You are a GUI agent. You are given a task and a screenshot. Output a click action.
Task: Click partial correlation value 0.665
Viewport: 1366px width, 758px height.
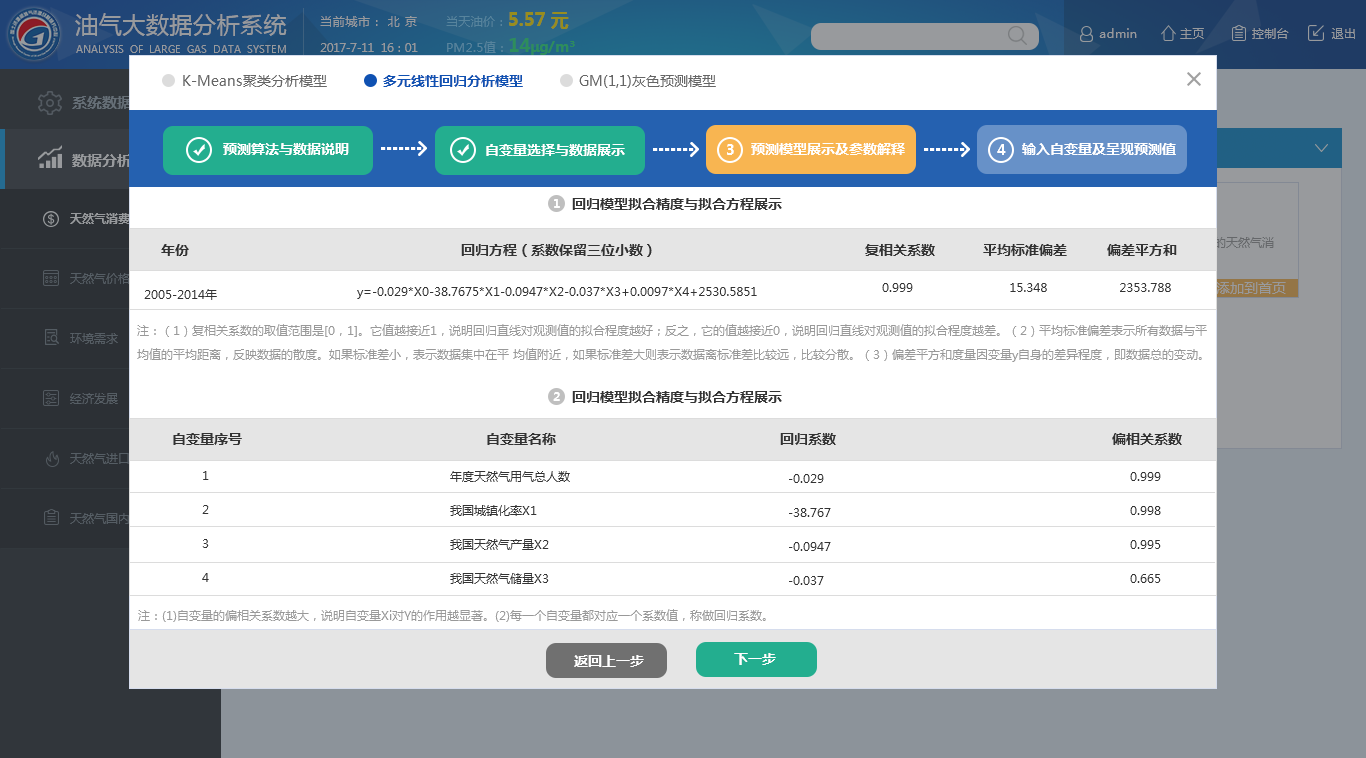[x=1145, y=579]
